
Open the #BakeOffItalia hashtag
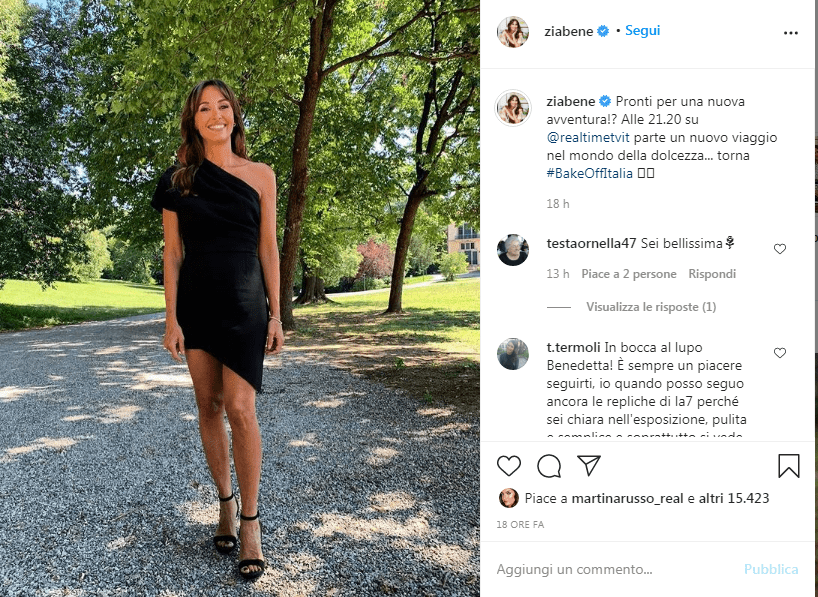(590, 173)
